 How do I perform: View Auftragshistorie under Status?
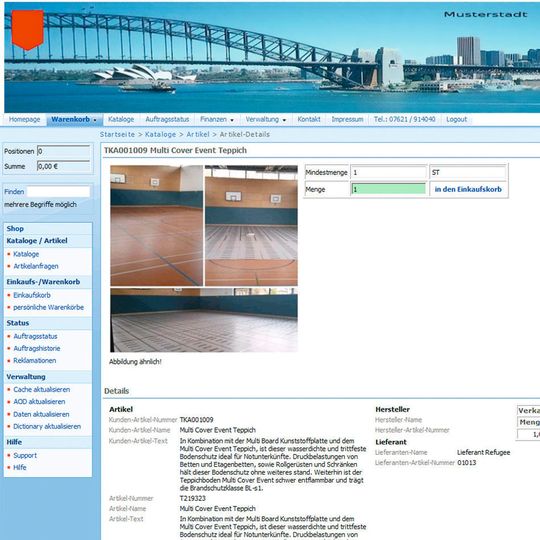click(x=37, y=349)
